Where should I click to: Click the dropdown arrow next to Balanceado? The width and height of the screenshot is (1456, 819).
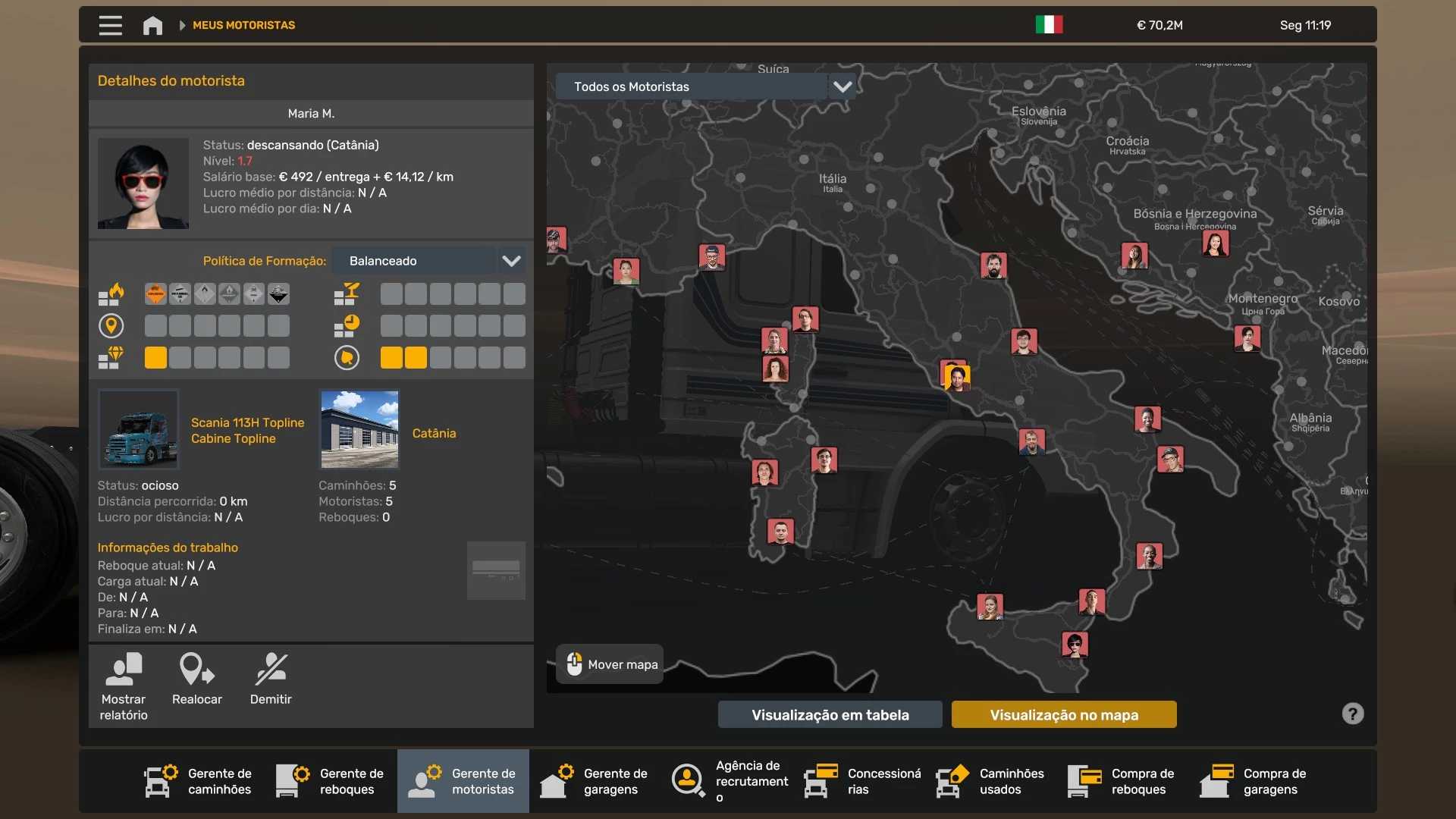(x=511, y=261)
